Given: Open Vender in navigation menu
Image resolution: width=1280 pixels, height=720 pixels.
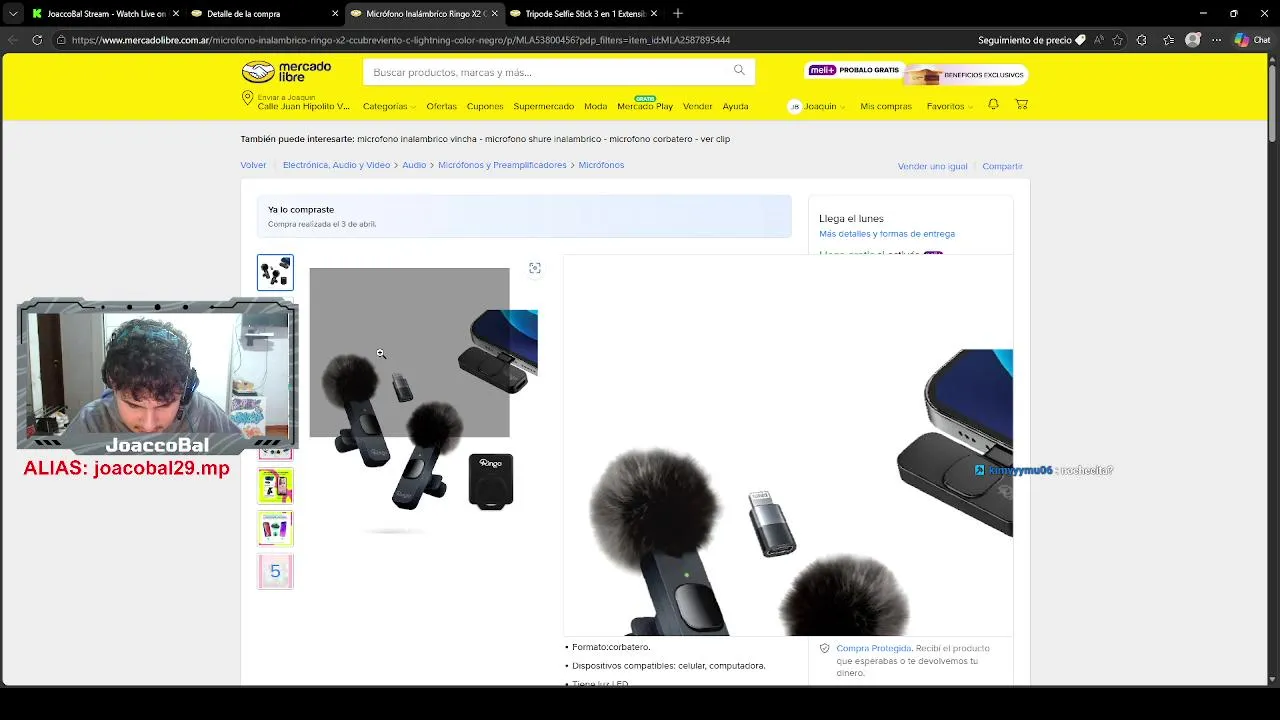Looking at the screenshot, I should pos(697,106).
